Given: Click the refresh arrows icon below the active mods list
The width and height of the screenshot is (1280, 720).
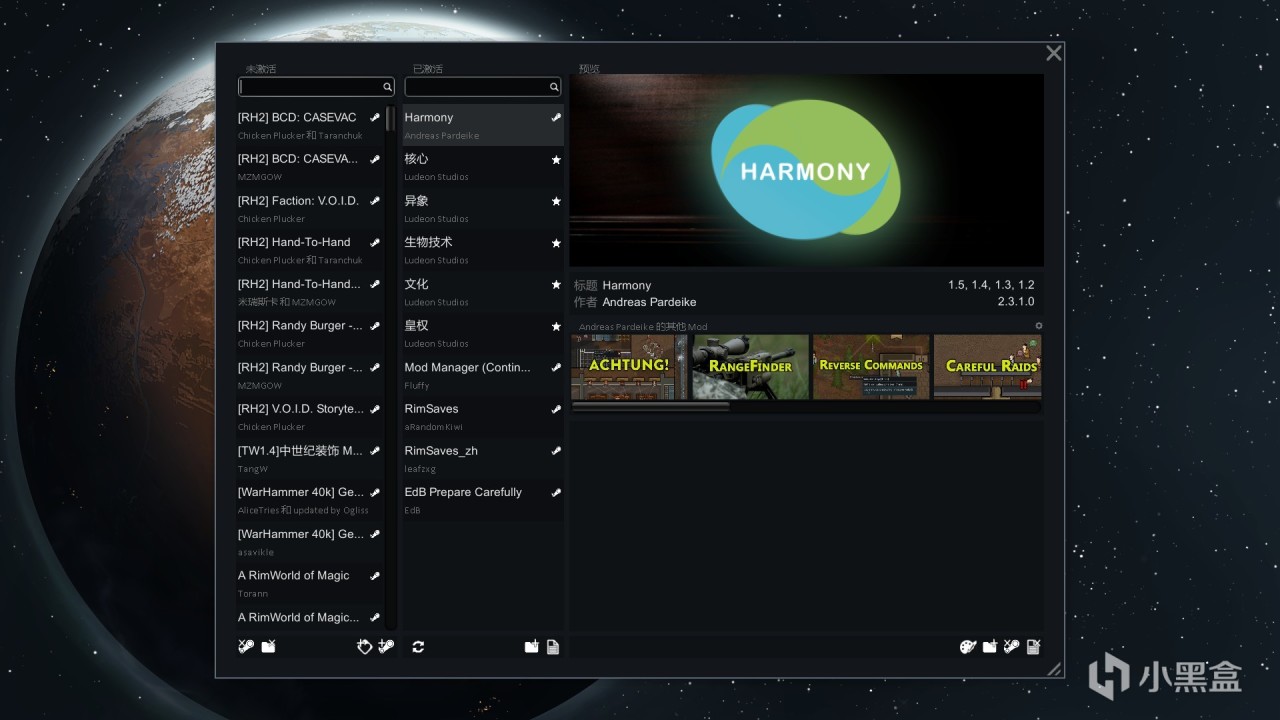Looking at the screenshot, I should tap(418, 647).
